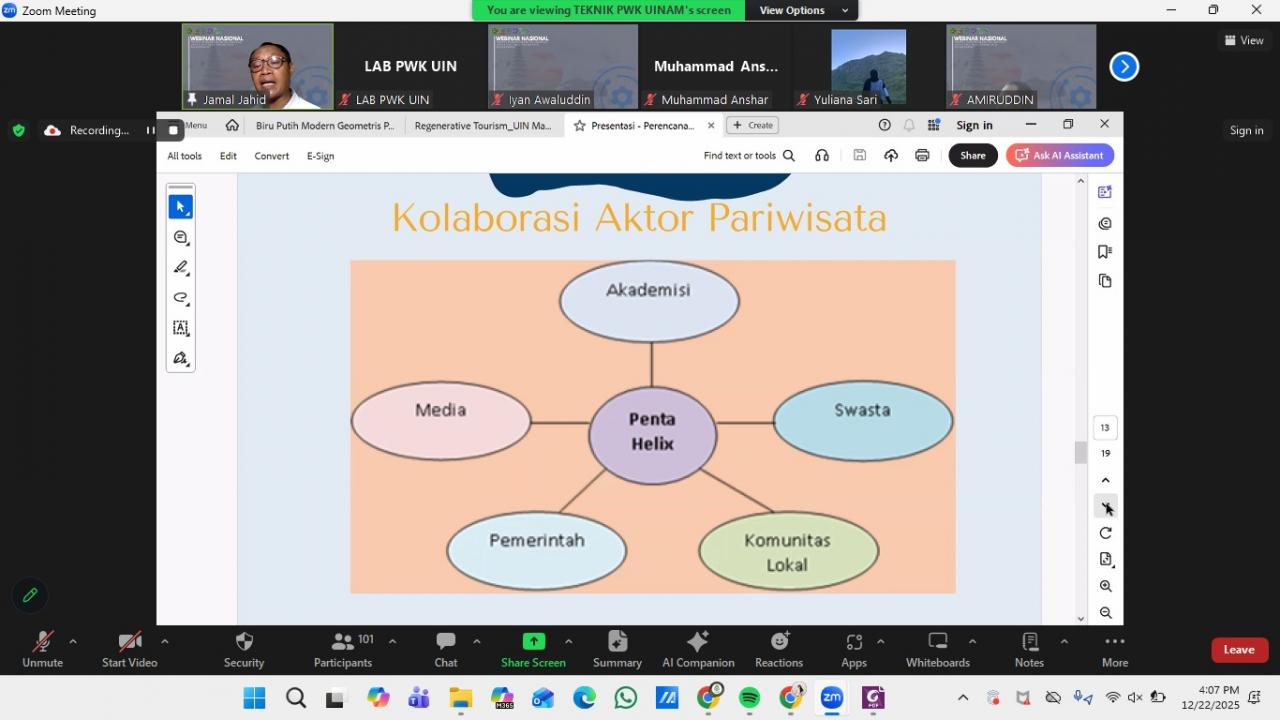Click the page number field showing 13
Image resolution: width=1280 pixels, height=720 pixels.
coord(1105,427)
